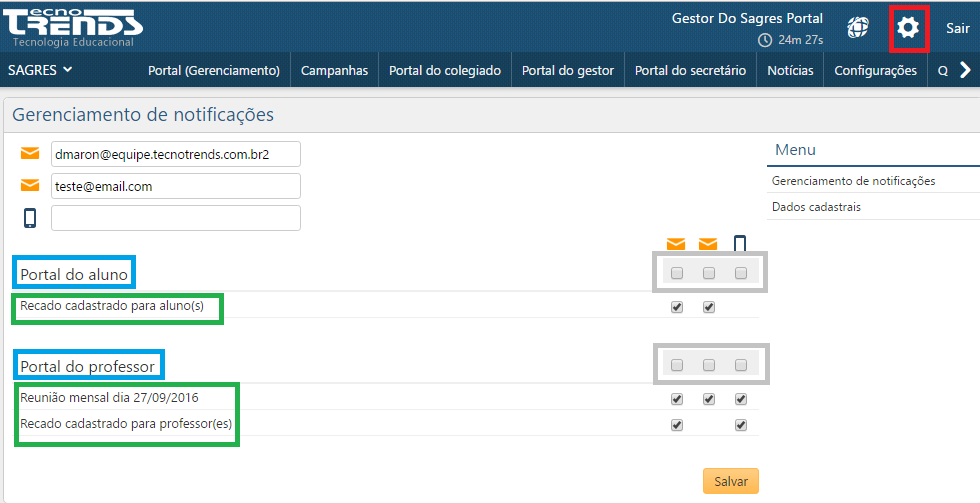Screen dimensions: 980x503
Task: Click the phone column header icon above checkboxes
Action: point(740,243)
